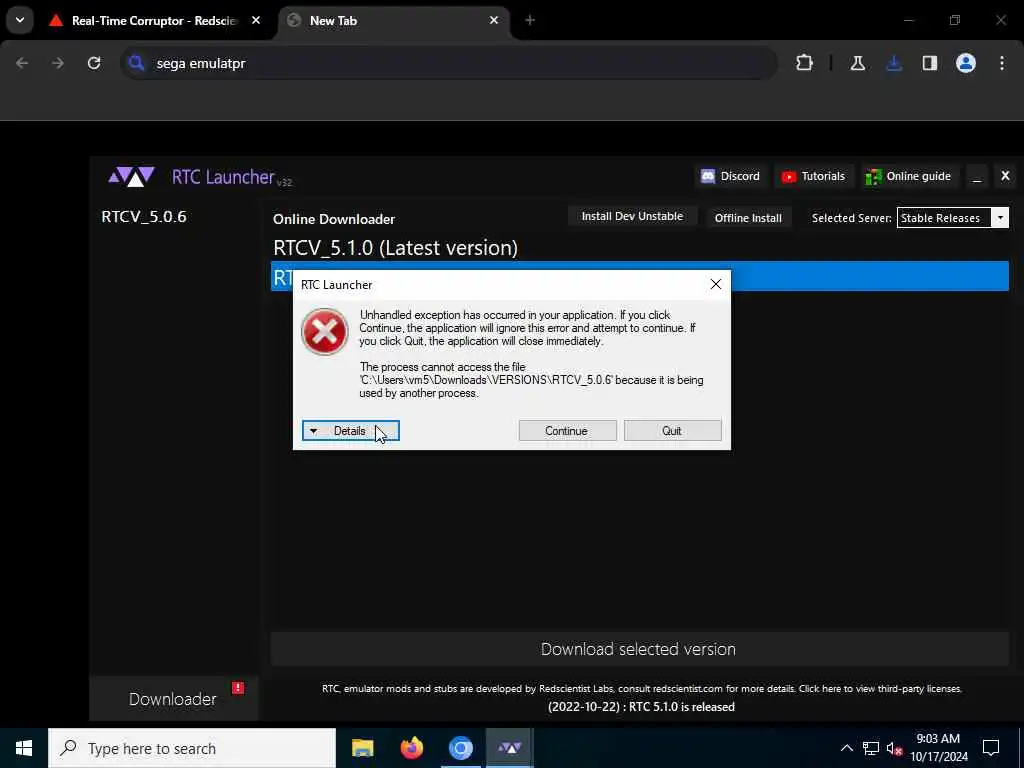This screenshot has height=768, width=1024.
Task: Close the RTC Launcher error dialog
Action: (x=716, y=284)
